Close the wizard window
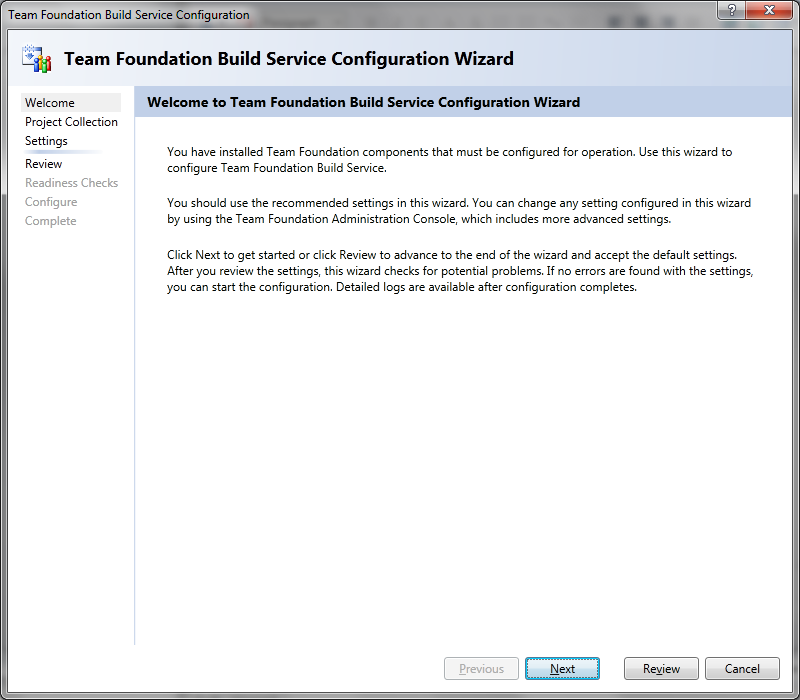800x700 pixels. [x=769, y=10]
